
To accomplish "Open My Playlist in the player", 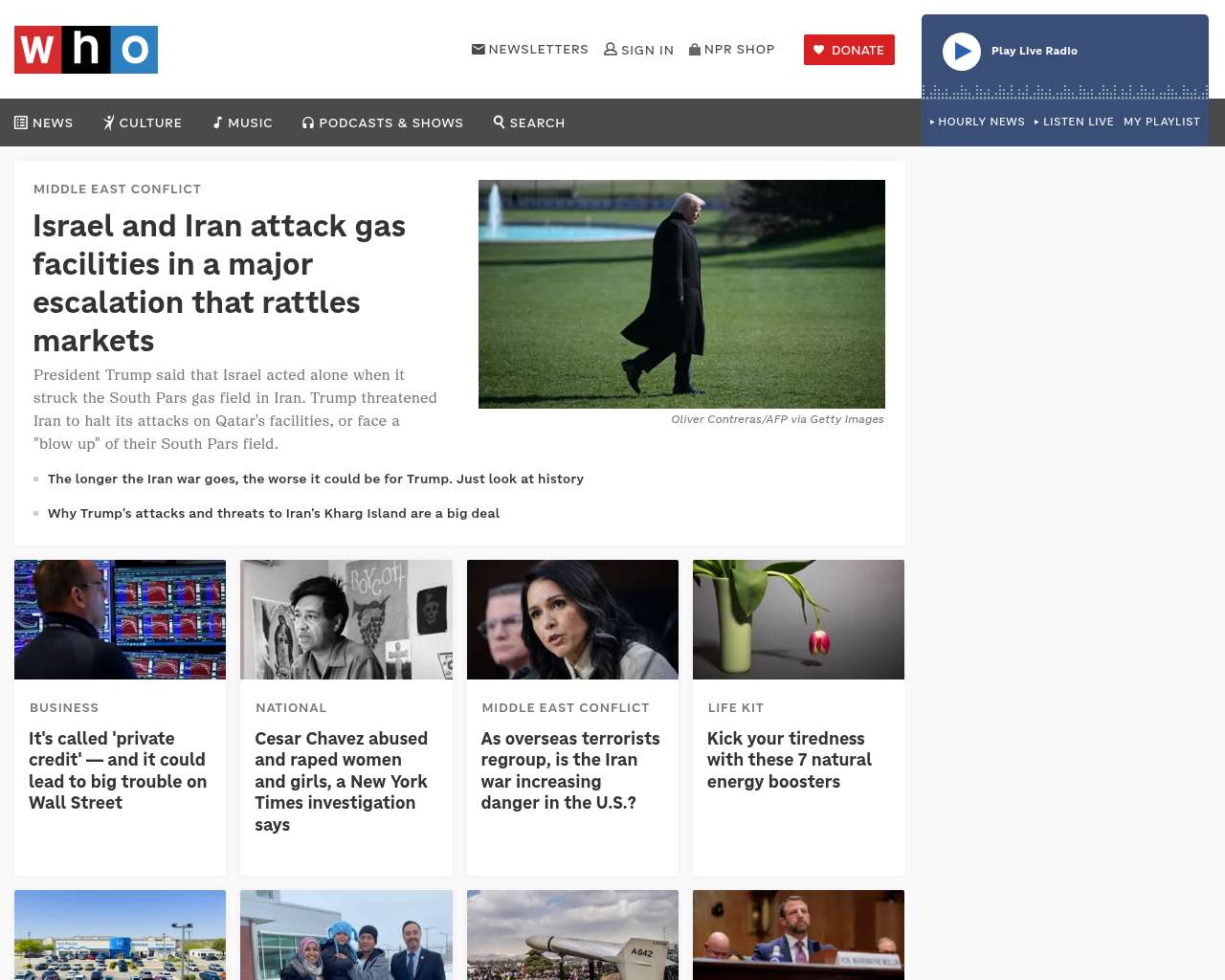I will [x=1162, y=122].
